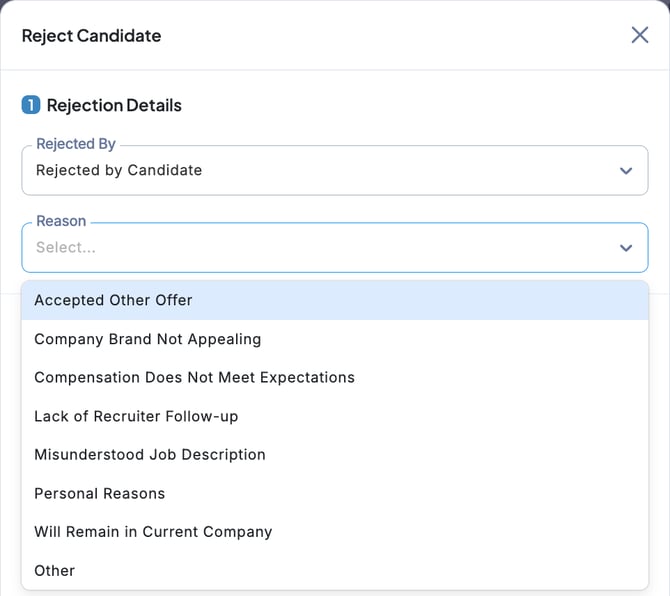Pick "Will Remain in Current Company"
Image resolution: width=670 pixels, height=596 pixels.
coord(153,532)
